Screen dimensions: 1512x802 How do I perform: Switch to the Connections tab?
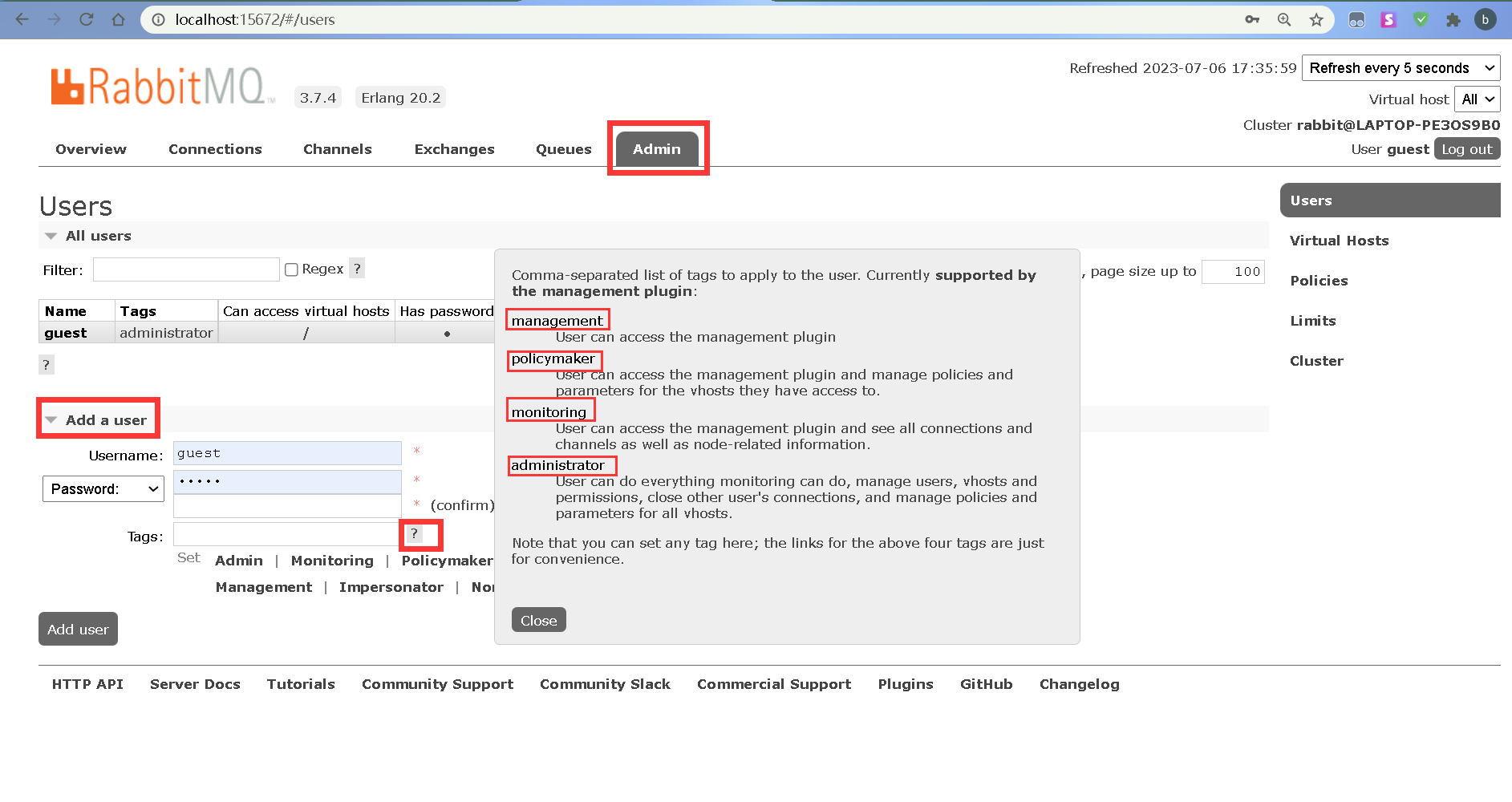click(215, 149)
